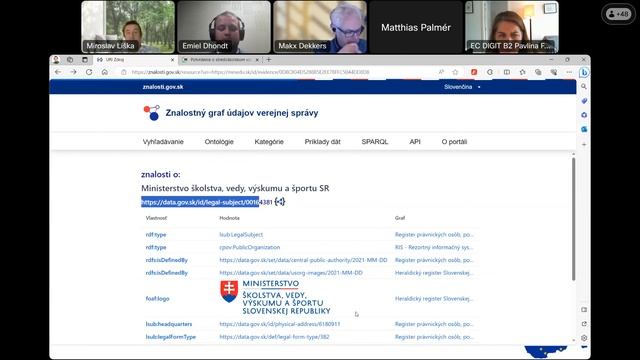640x360 pixels.
Task: Click the foaf:logo property link
Action: [x=157, y=299]
